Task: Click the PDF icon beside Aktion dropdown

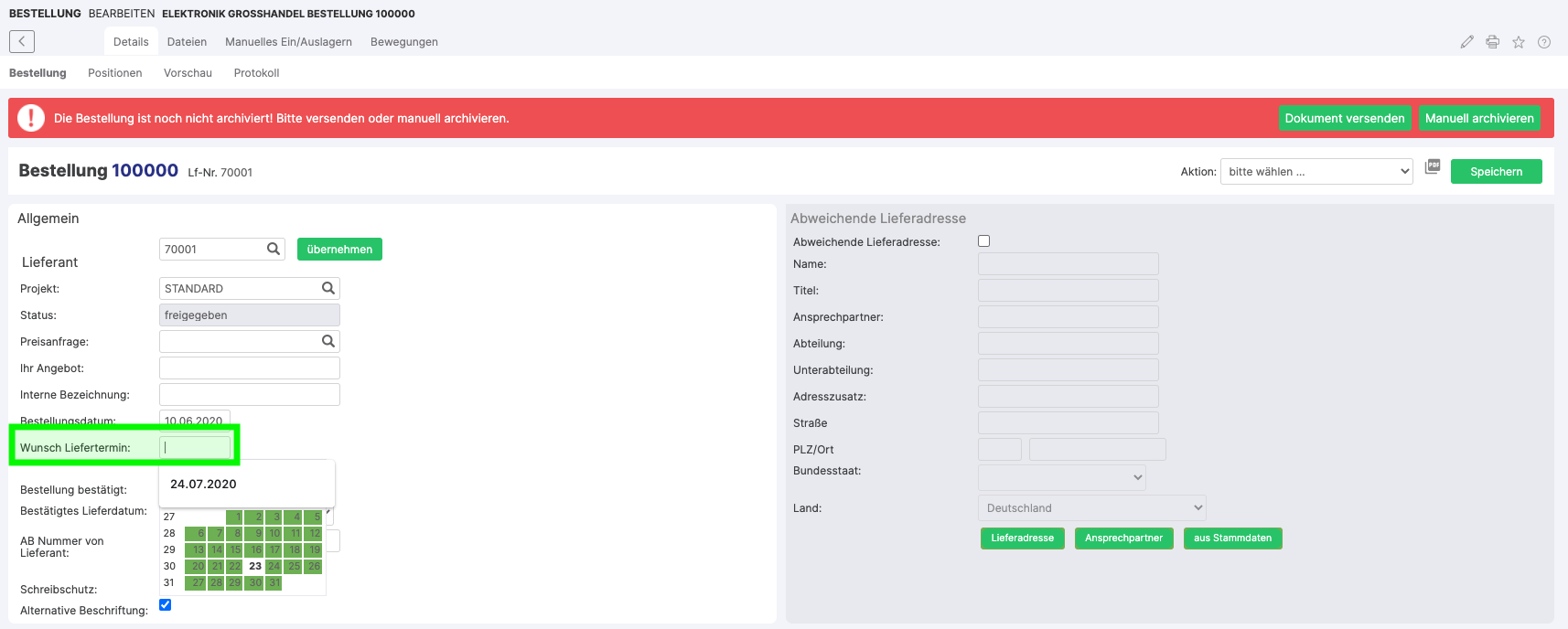Action: click(x=1433, y=167)
